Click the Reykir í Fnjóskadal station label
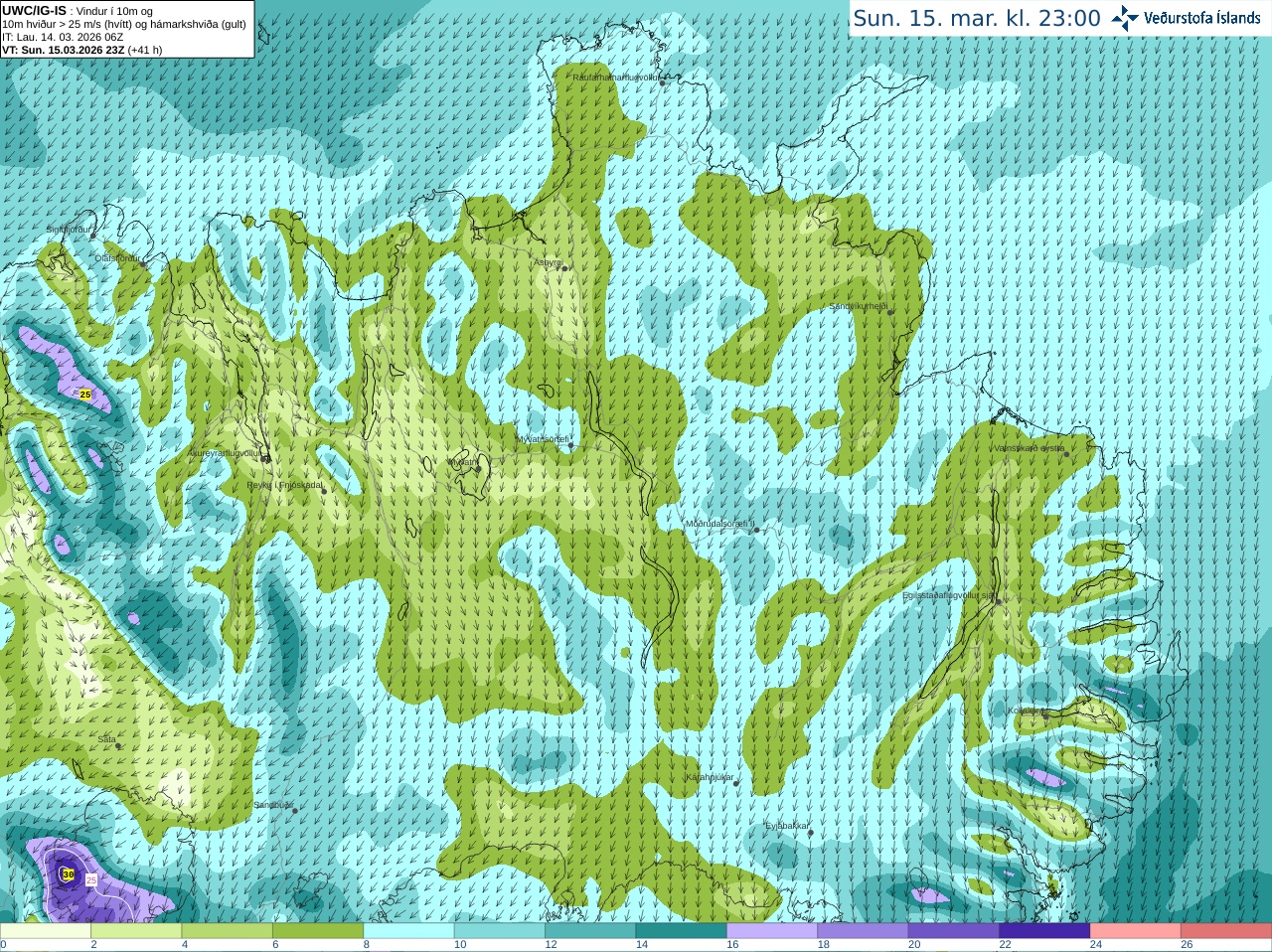 coord(285,485)
